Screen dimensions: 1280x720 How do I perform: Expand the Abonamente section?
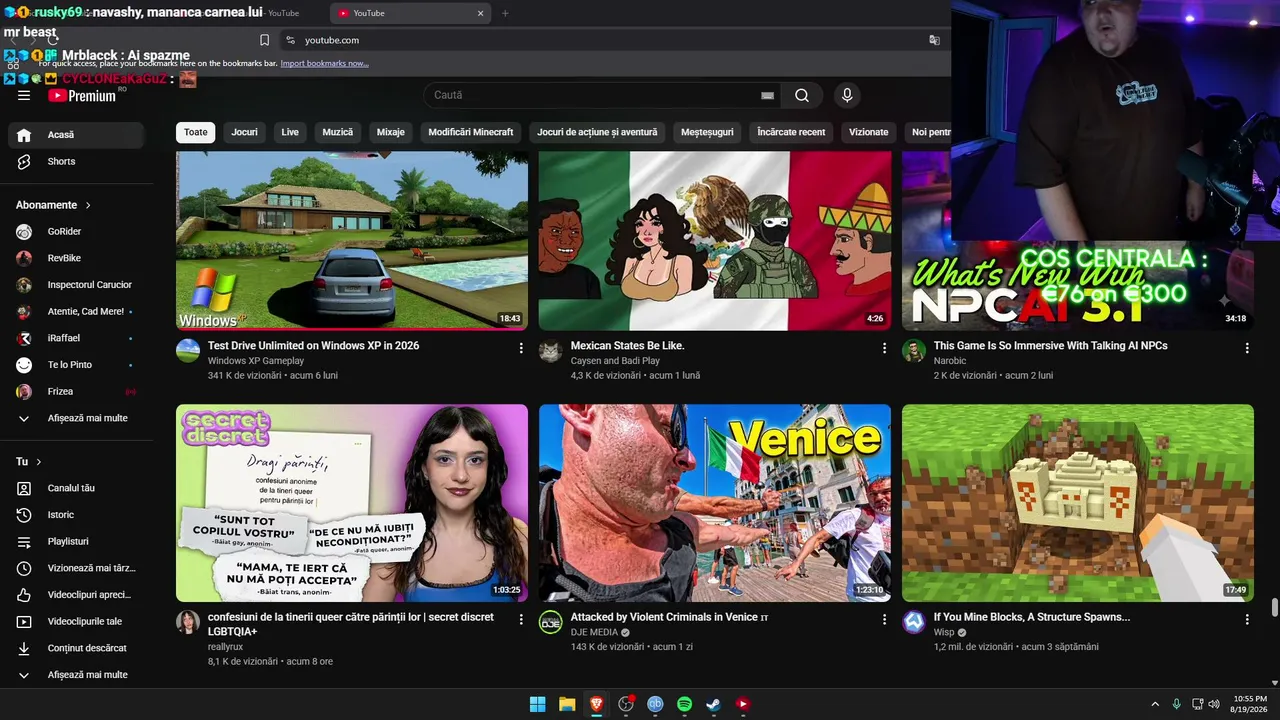(54, 205)
